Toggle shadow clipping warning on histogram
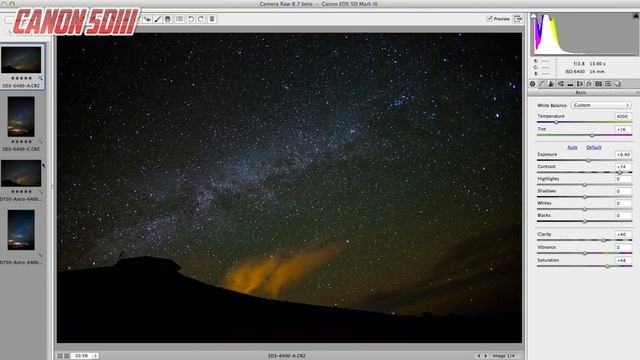The width and height of the screenshot is (640, 360). click(533, 16)
